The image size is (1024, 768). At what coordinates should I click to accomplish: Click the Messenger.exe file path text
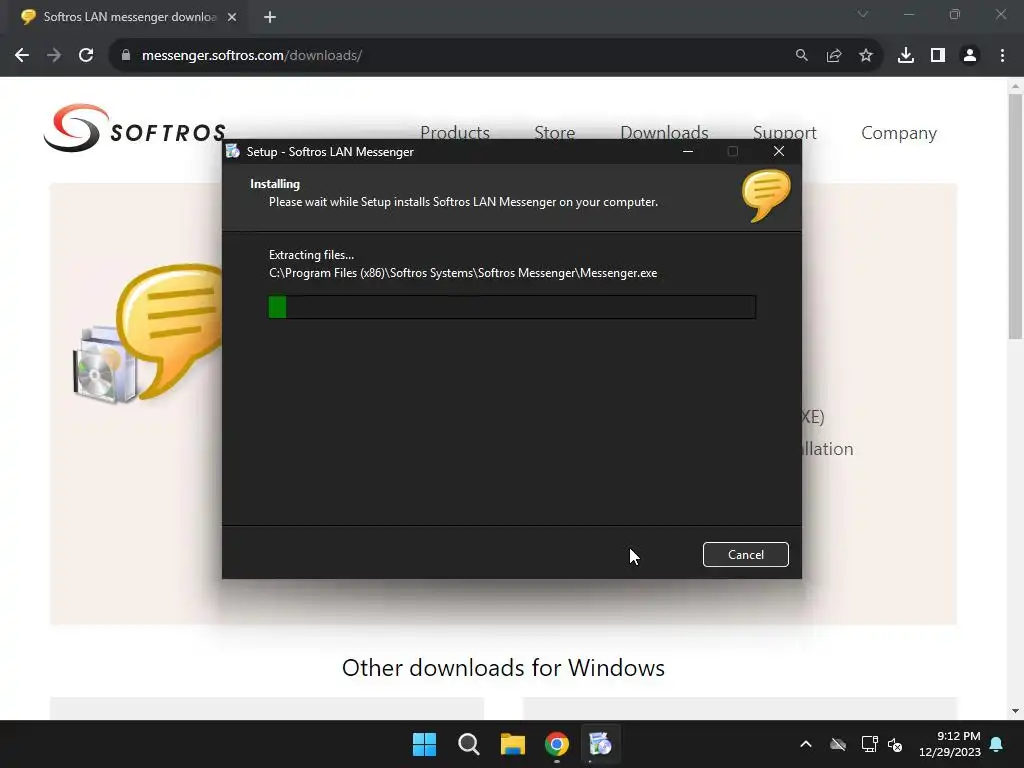[463, 273]
